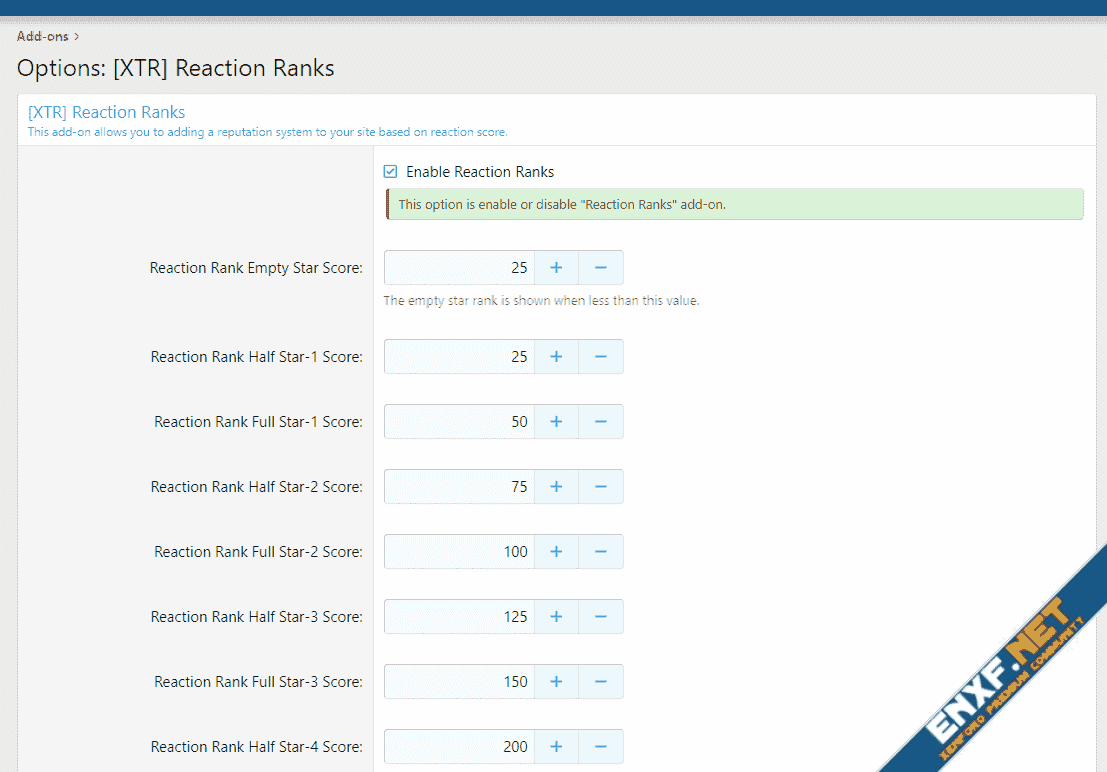The width and height of the screenshot is (1107, 772).
Task: Open the Add-ons breadcrumb link
Action: pyautogui.click(x=42, y=36)
